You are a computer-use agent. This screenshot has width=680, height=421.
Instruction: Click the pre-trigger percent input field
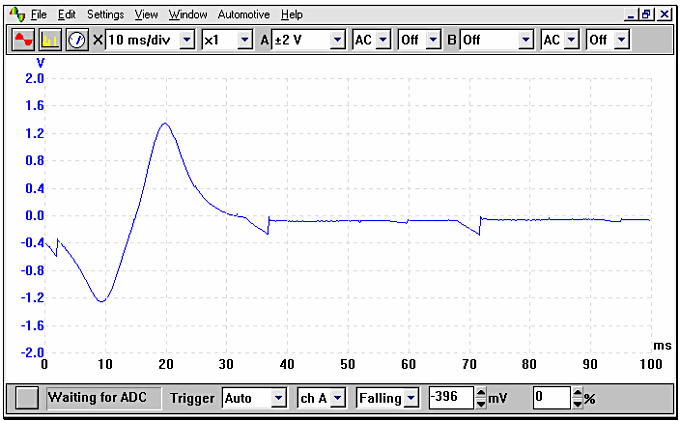551,398
